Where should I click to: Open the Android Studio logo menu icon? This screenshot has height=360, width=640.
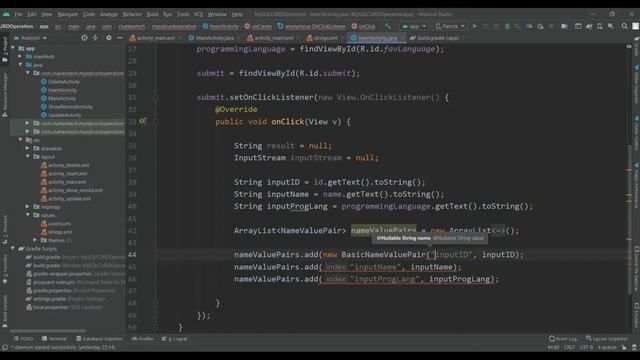pos(6,14)
